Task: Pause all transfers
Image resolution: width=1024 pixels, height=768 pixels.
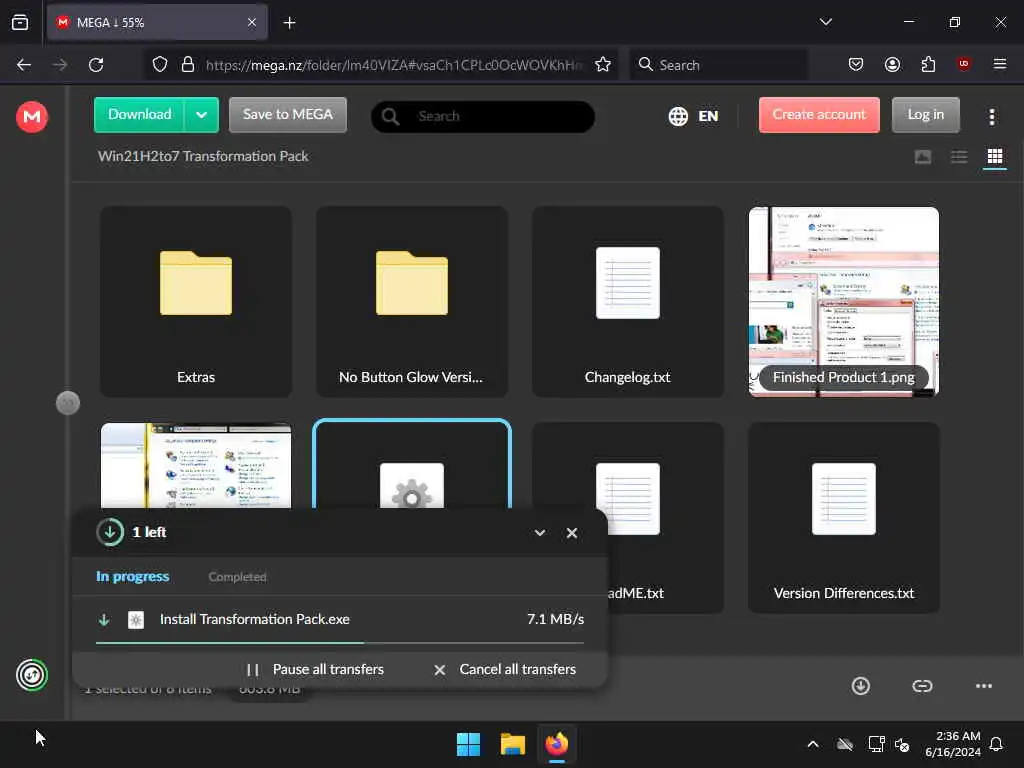Action: pyautogui.click(x=316, y=669)
